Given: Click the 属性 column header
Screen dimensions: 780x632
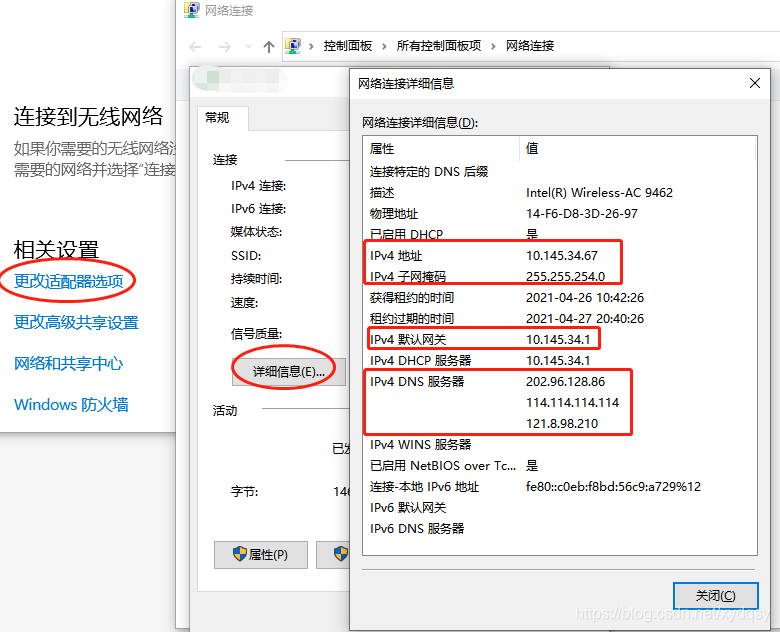Looking at the screenshot, I should point(441,148).
